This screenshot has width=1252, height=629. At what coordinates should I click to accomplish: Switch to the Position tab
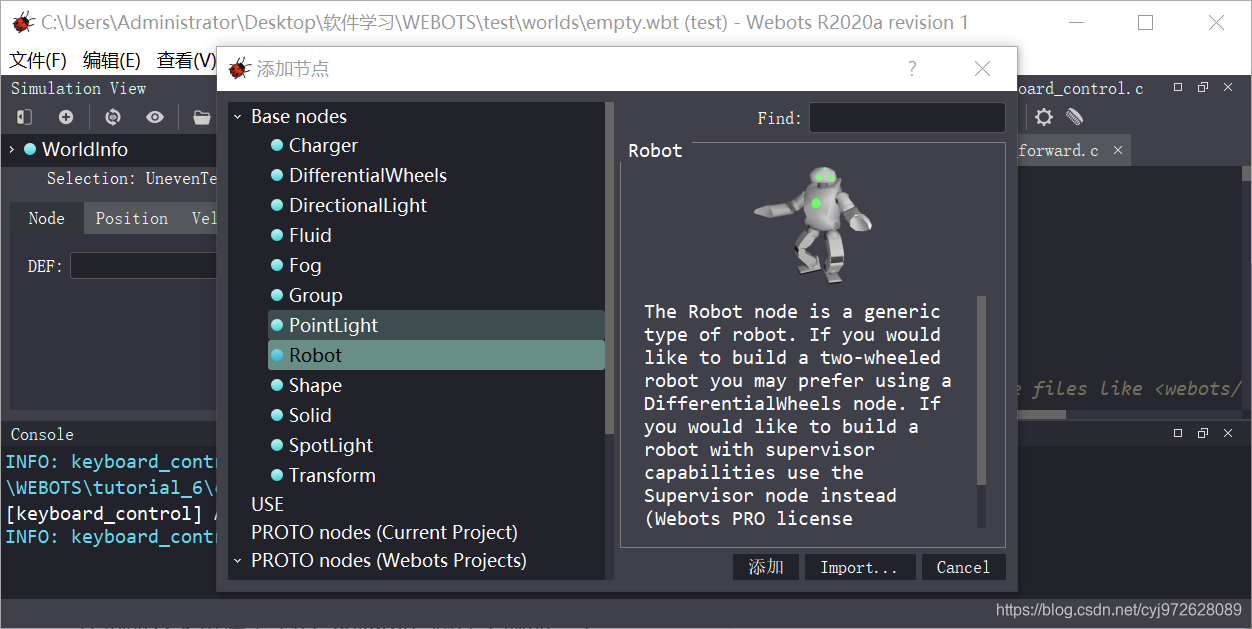click(132, 218)
